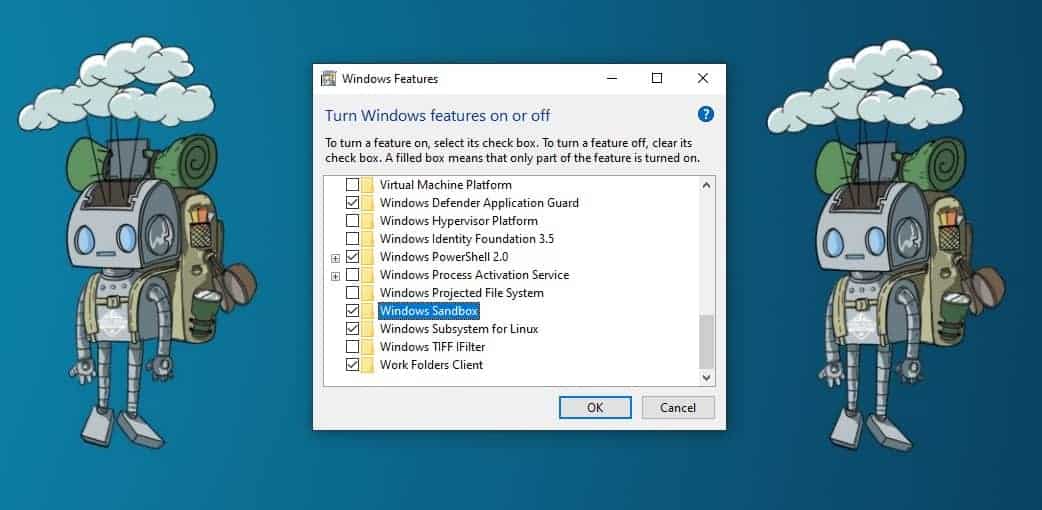1042x510 pixels.
Task: Tick Windows Identity Foundation 3.5 checkbox
Action: click(352, 239)
